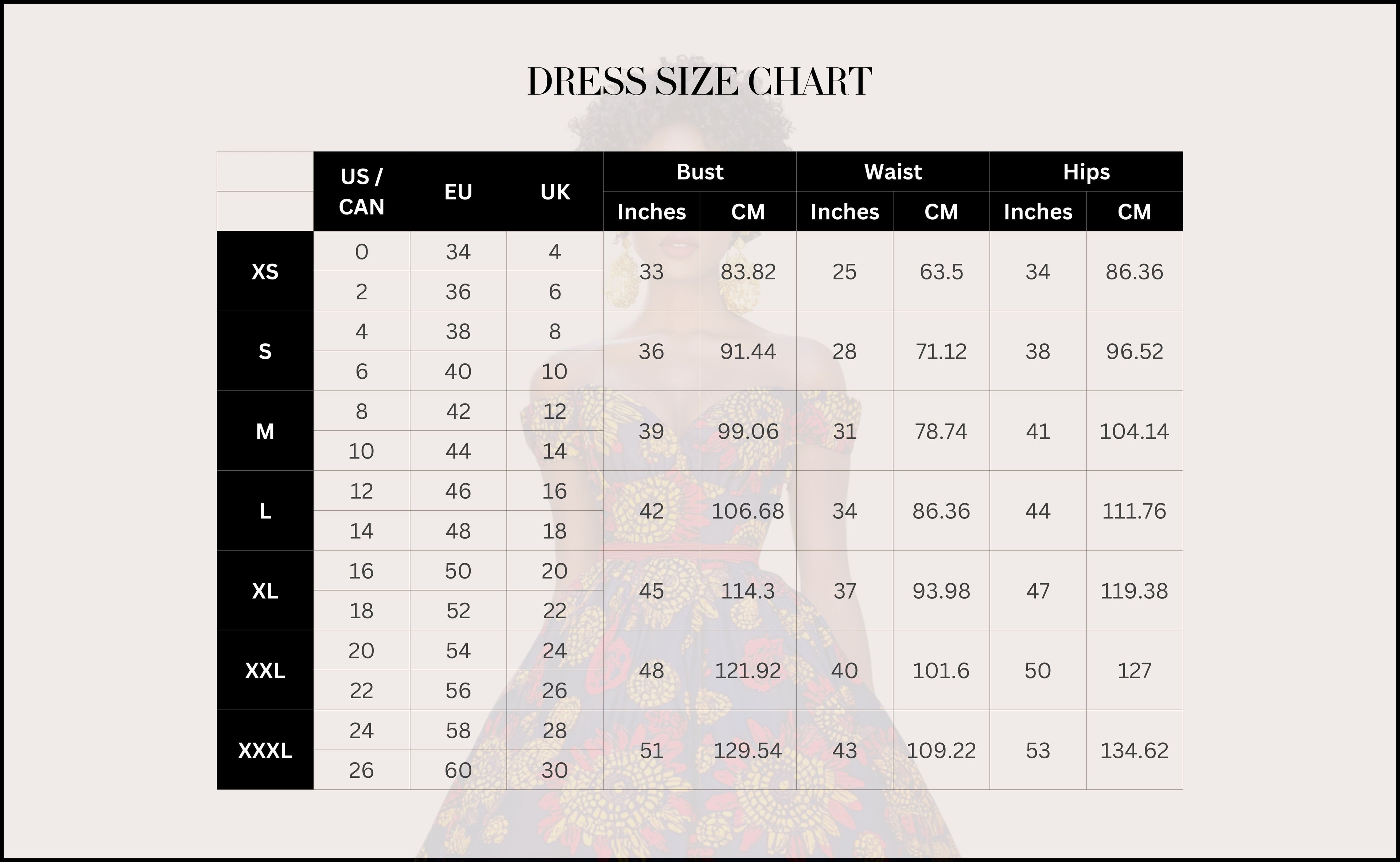The height and width of the screenshot is (862, 1400).
Task: Click the 83.82 bust CM value
Action: [x=748, y=272]
